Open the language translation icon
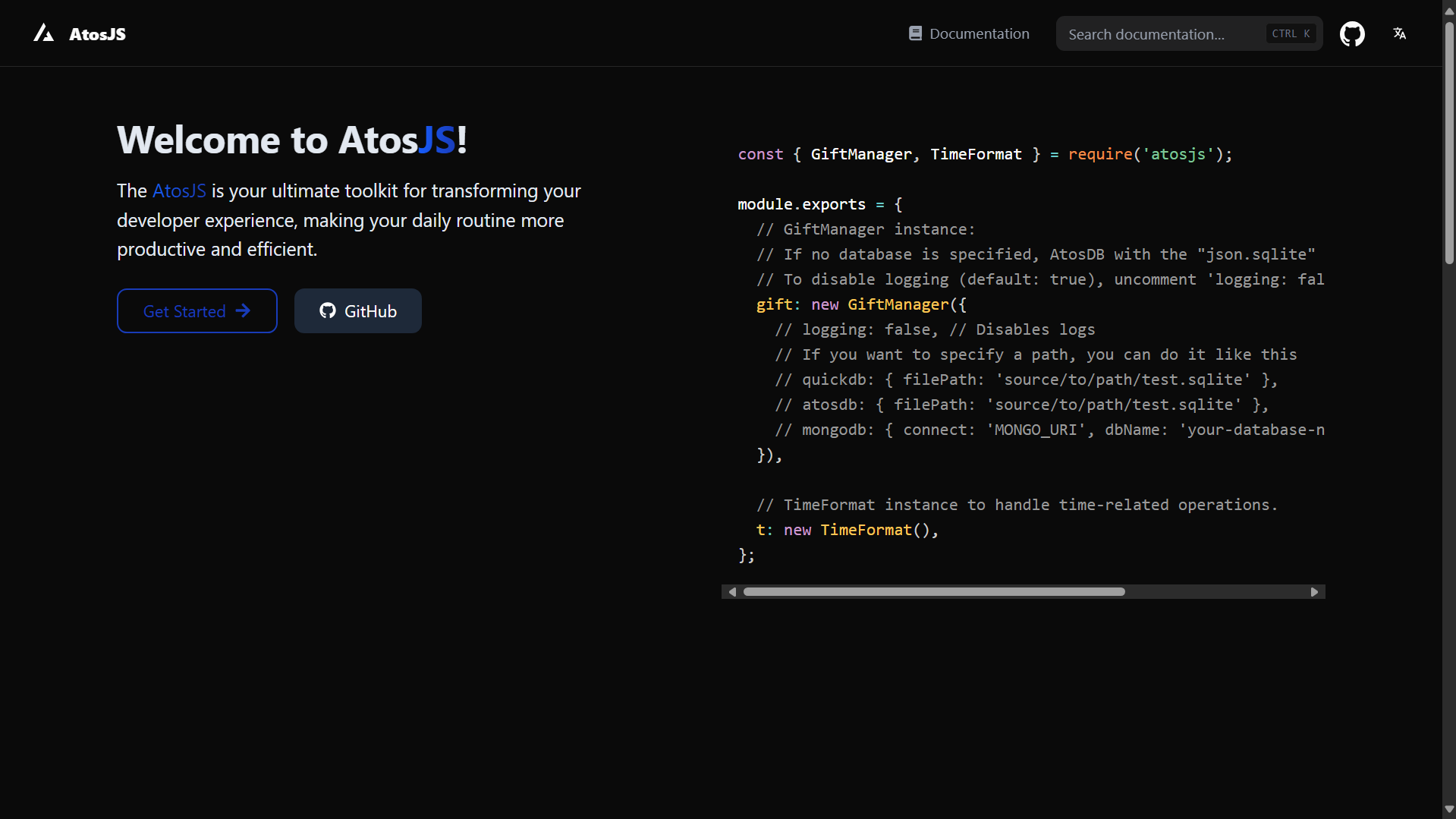Screen dimensions: 1456x819 click(x=1400, y=33)
